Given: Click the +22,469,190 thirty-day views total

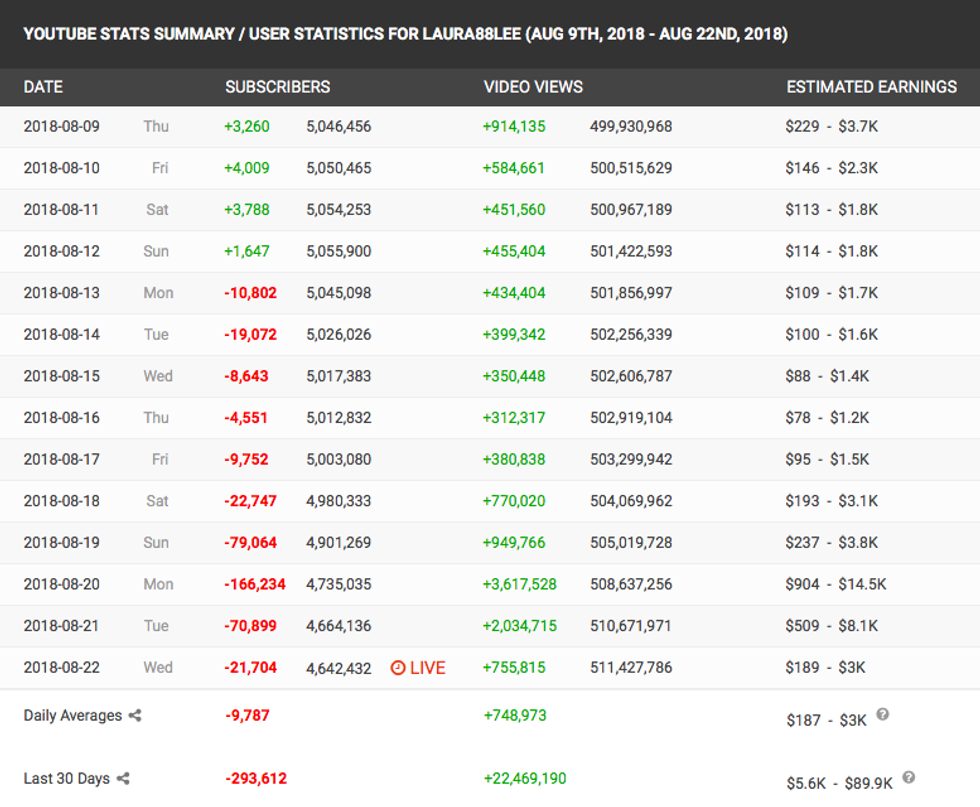Looking at the screenshot, I should click(525, 779).
